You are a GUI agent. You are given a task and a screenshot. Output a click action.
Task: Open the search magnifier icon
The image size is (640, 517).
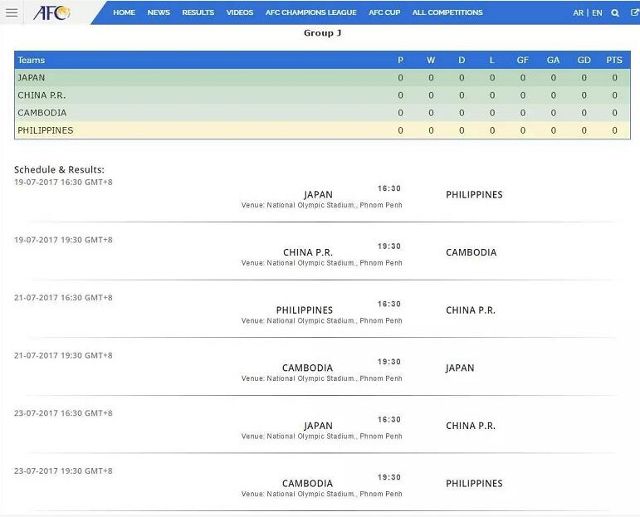click(x=615, y=13)
